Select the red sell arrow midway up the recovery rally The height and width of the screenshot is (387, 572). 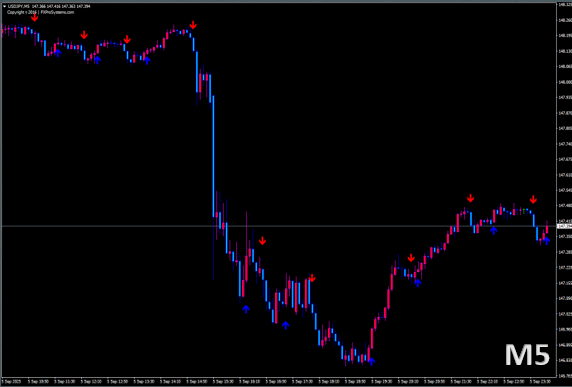[411, 258]
